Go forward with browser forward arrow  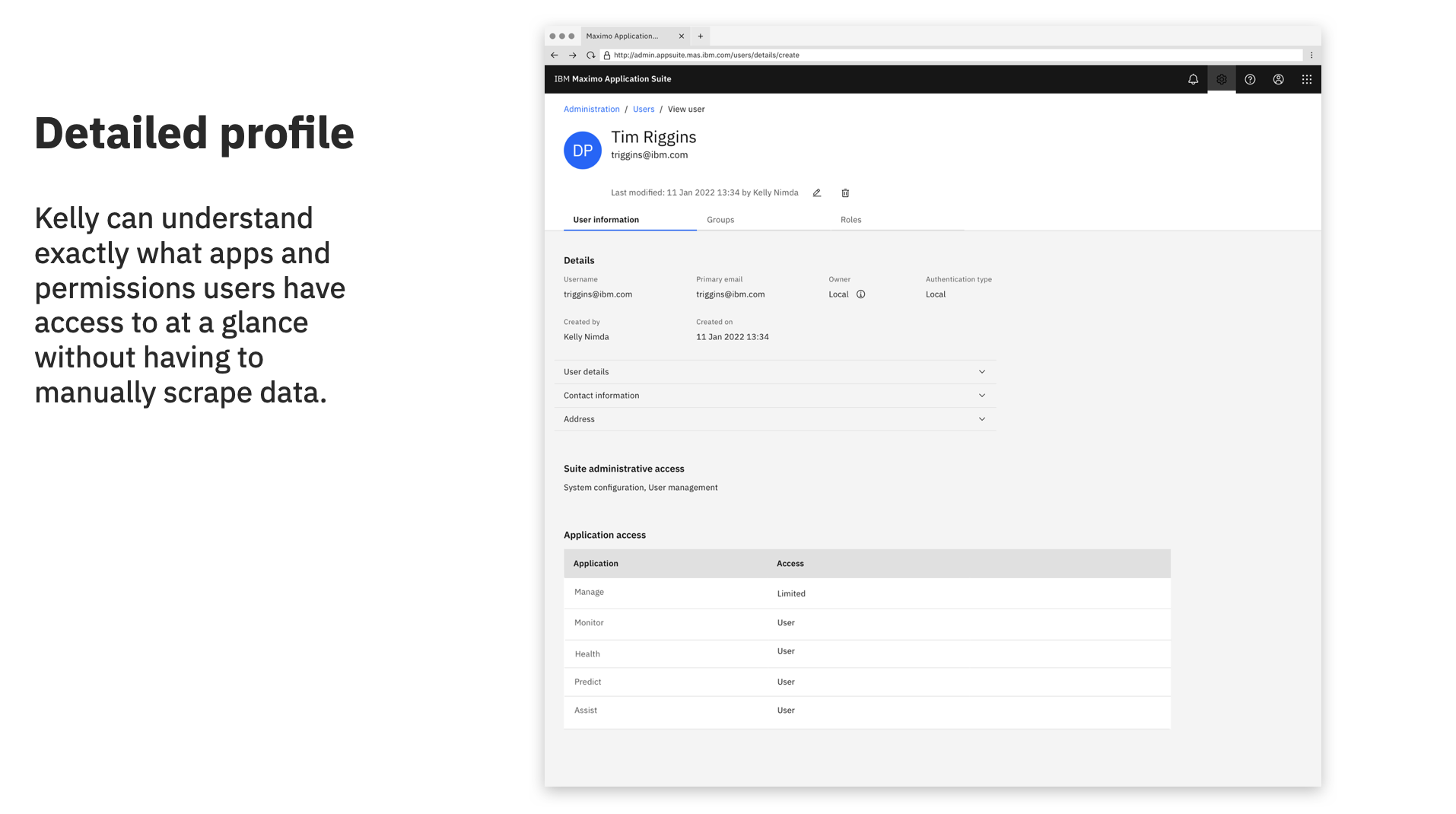click(x=572, y=55)
